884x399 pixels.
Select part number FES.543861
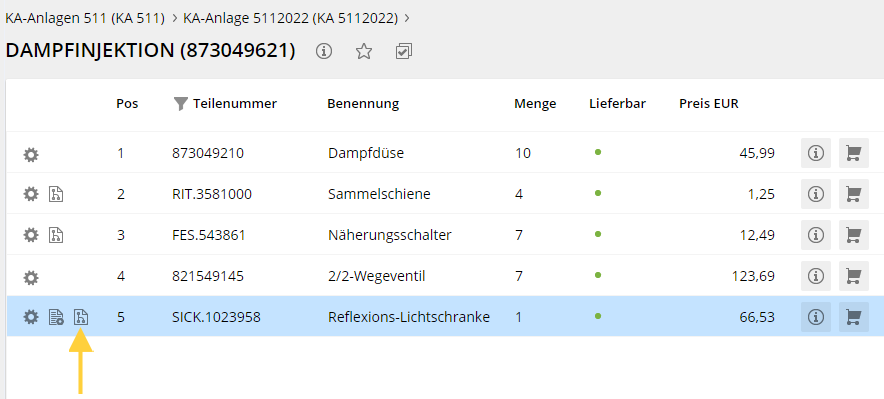209,235
